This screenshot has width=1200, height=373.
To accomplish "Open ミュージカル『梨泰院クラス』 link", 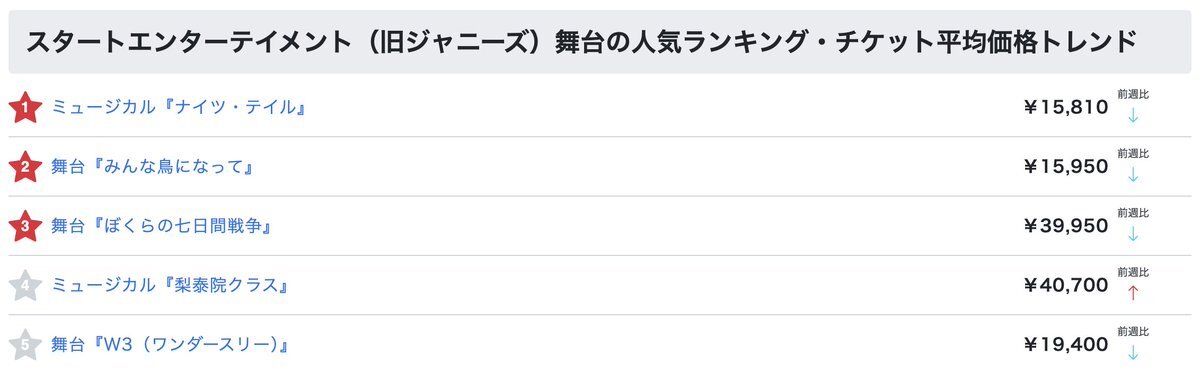I will (x=170, y=286).
